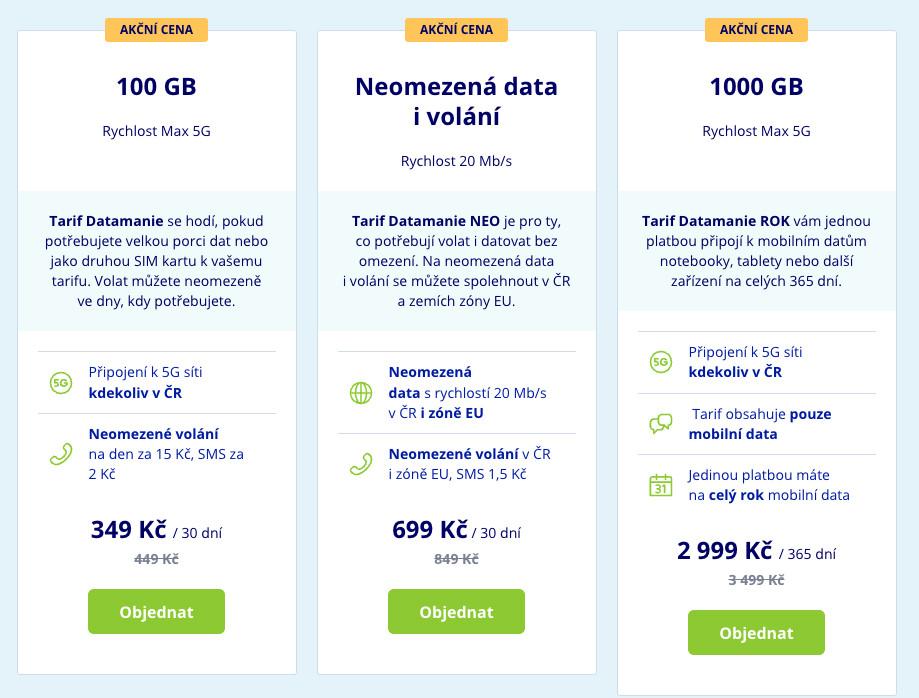
Task: Order the 100 GB plan with Objednat
Action: click(156, 612)
